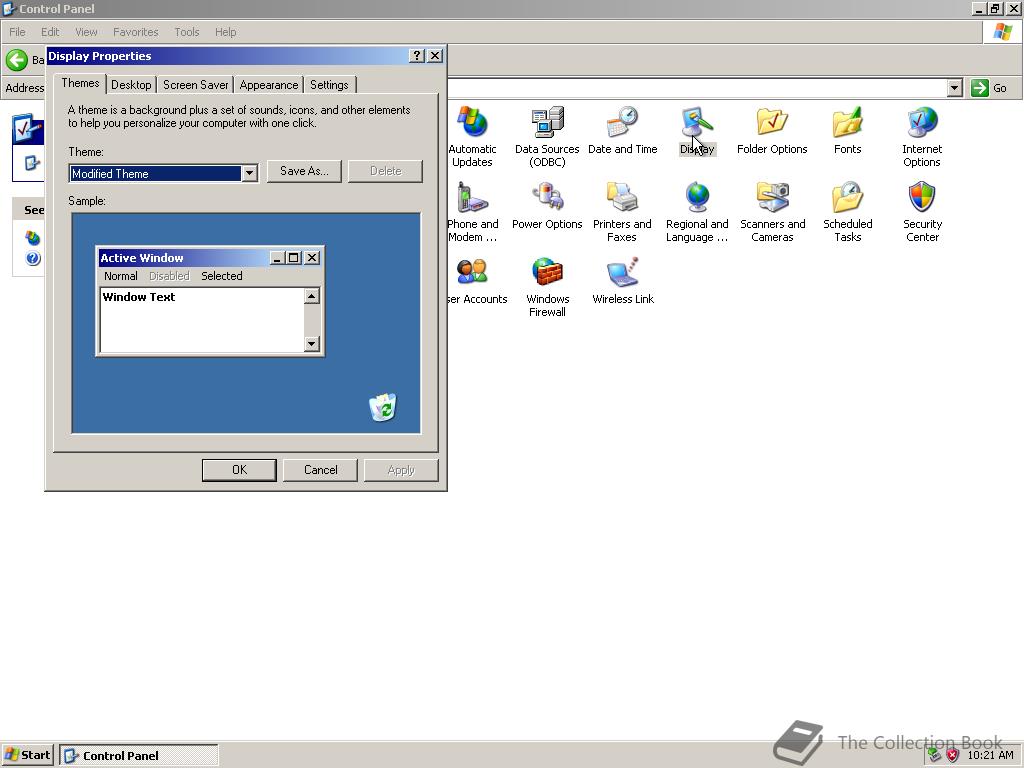Open the File menu in Control Panel
The image size is (1024, 768).
click(17, 32)
